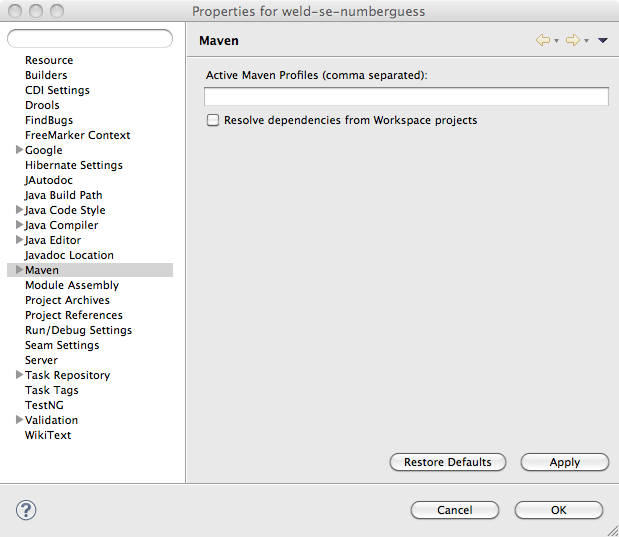Viewport: 619px width, 537px height.
Task: Expand the Google tree node
Action: (x=19, y=150)
